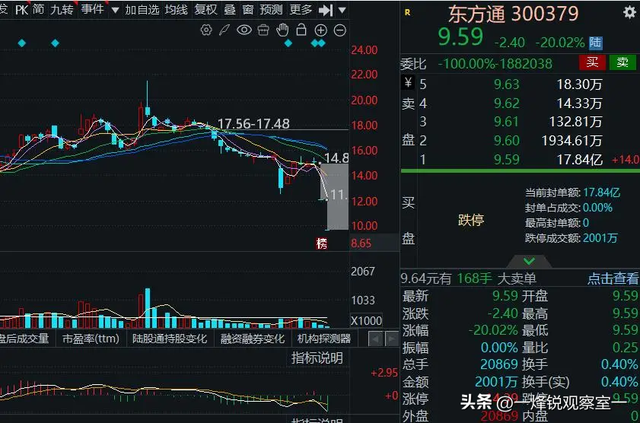The image size is (640, 423).
Task: Click the 总手 value 20869
Action: [x=499, y=364]
